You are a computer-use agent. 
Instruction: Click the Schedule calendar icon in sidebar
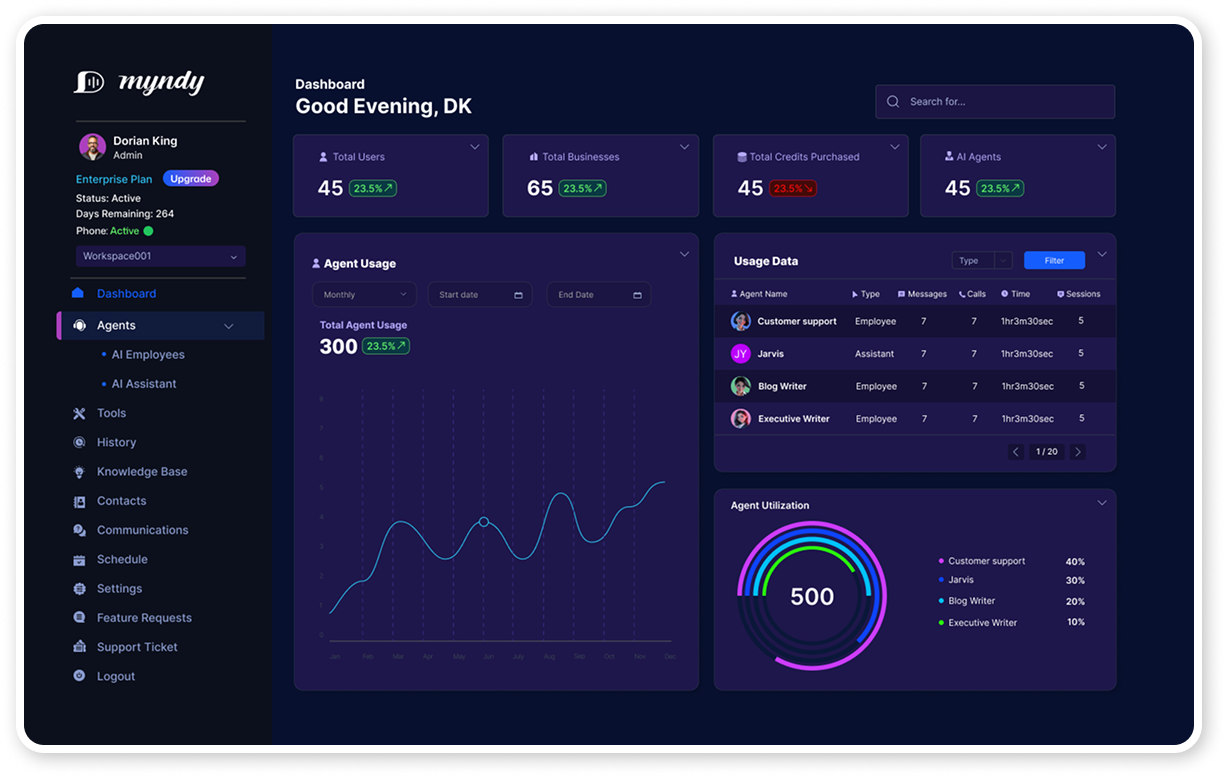pyautogui.click(x=79, y=560)
